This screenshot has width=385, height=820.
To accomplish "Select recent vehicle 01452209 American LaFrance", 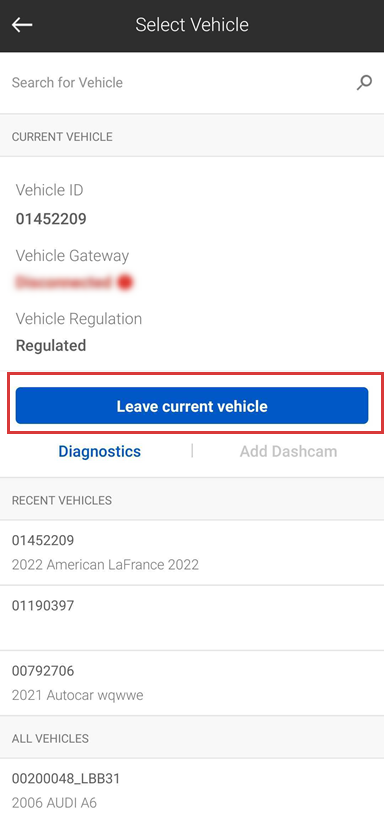I will coord(192,553).
